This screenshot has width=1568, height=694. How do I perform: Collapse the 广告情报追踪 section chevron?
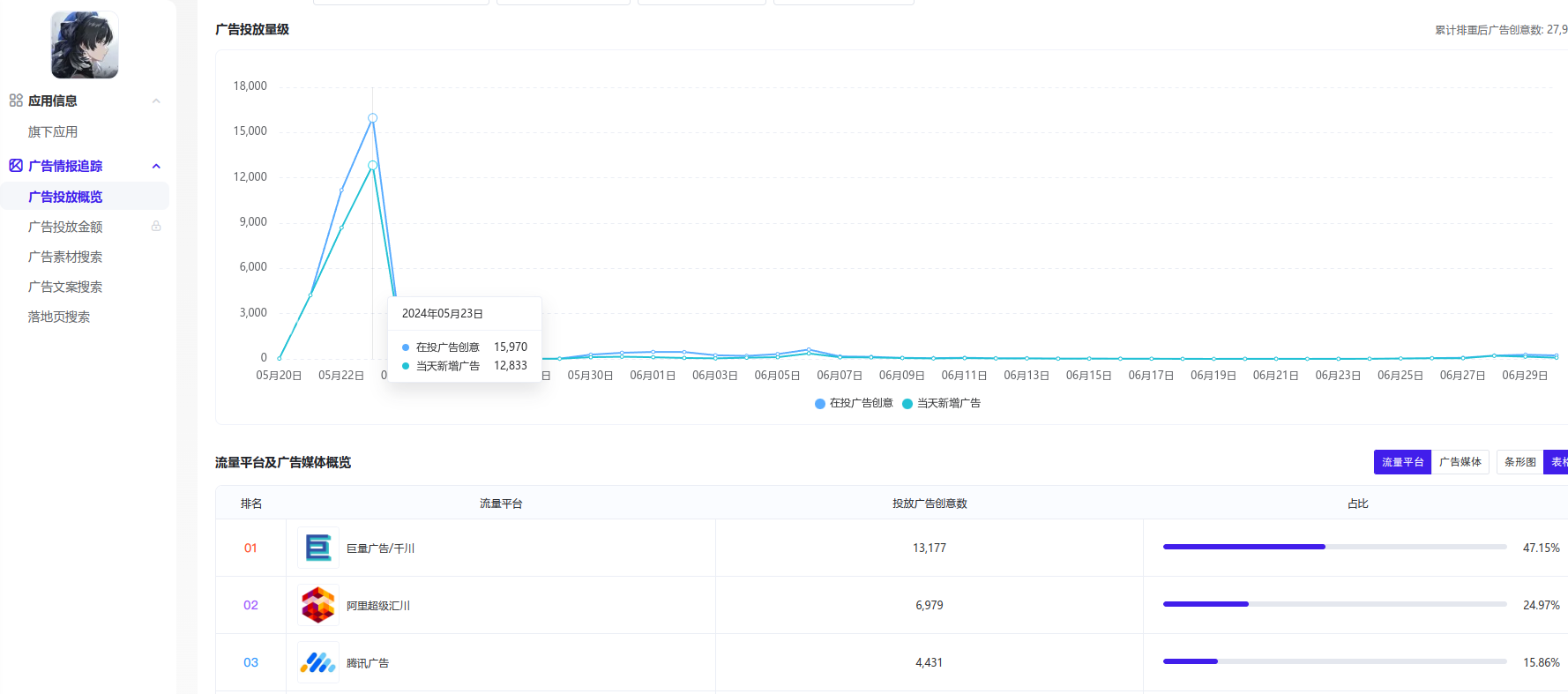[156, 166]
